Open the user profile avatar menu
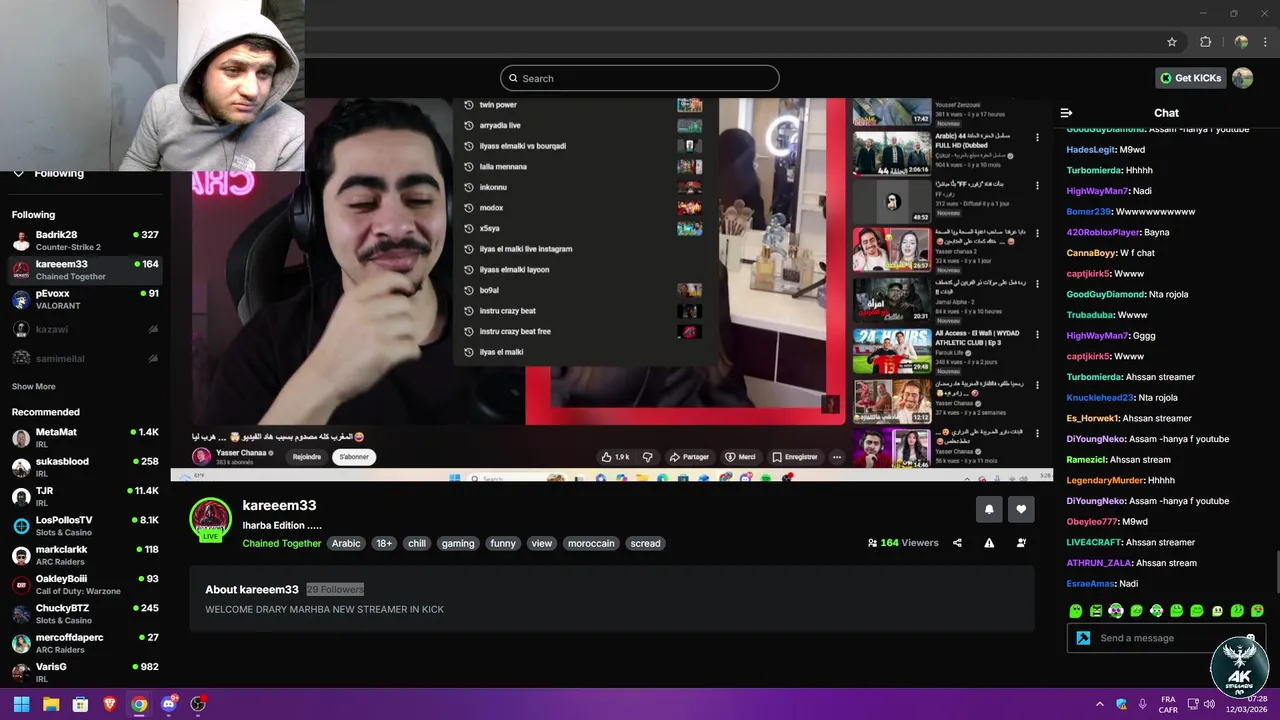The height and width of the screenshot is (720, 1280). (1242, 78)
